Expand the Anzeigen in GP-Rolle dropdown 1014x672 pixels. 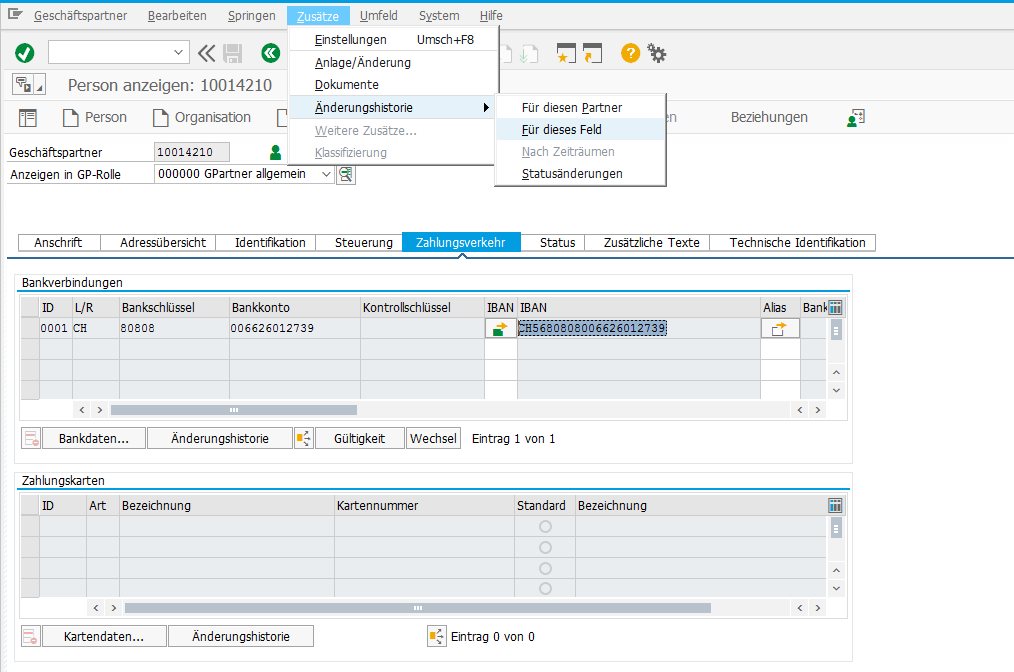coord(326,174)
